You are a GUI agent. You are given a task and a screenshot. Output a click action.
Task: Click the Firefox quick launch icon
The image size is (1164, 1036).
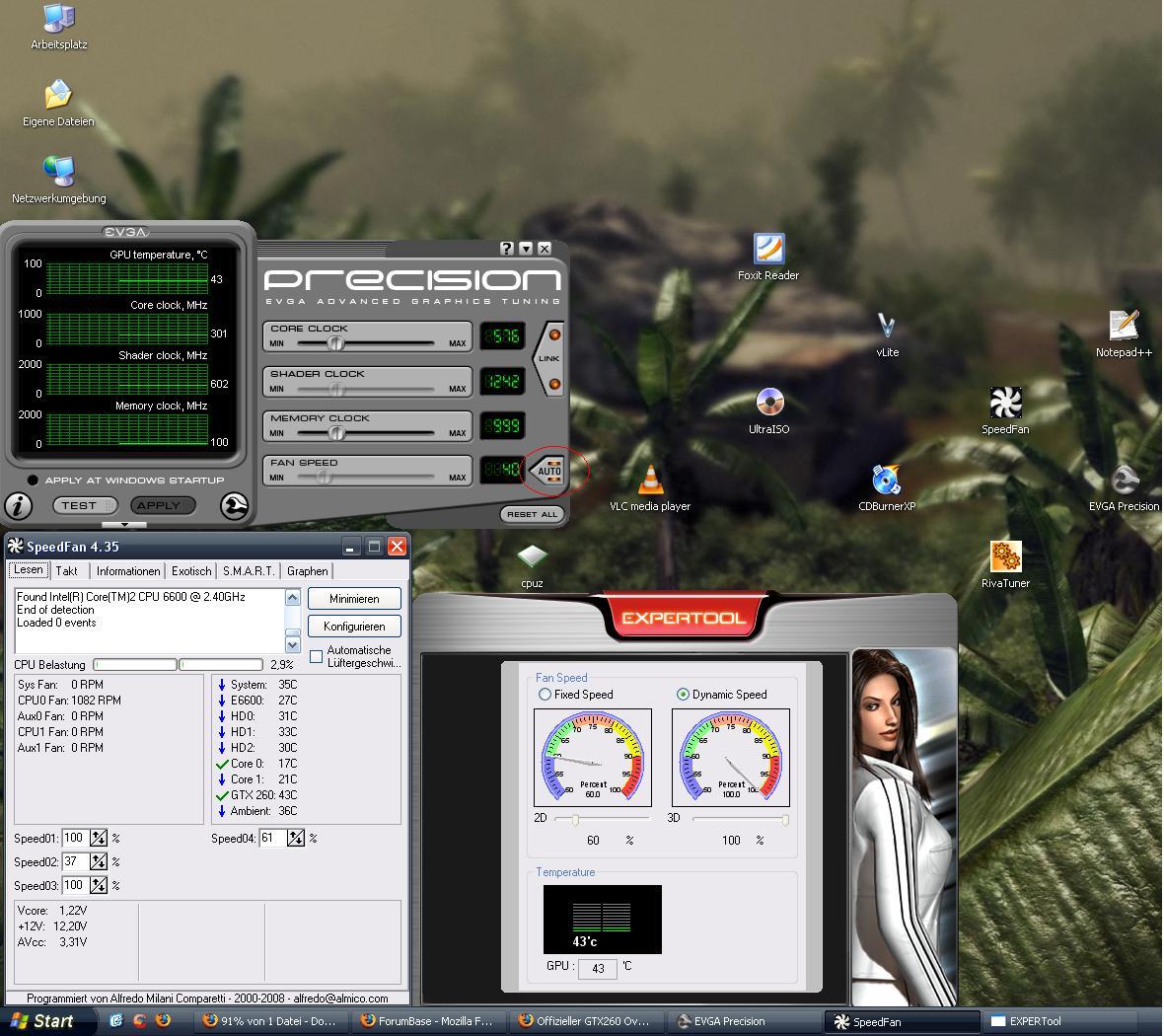(x=164, y=1020)
